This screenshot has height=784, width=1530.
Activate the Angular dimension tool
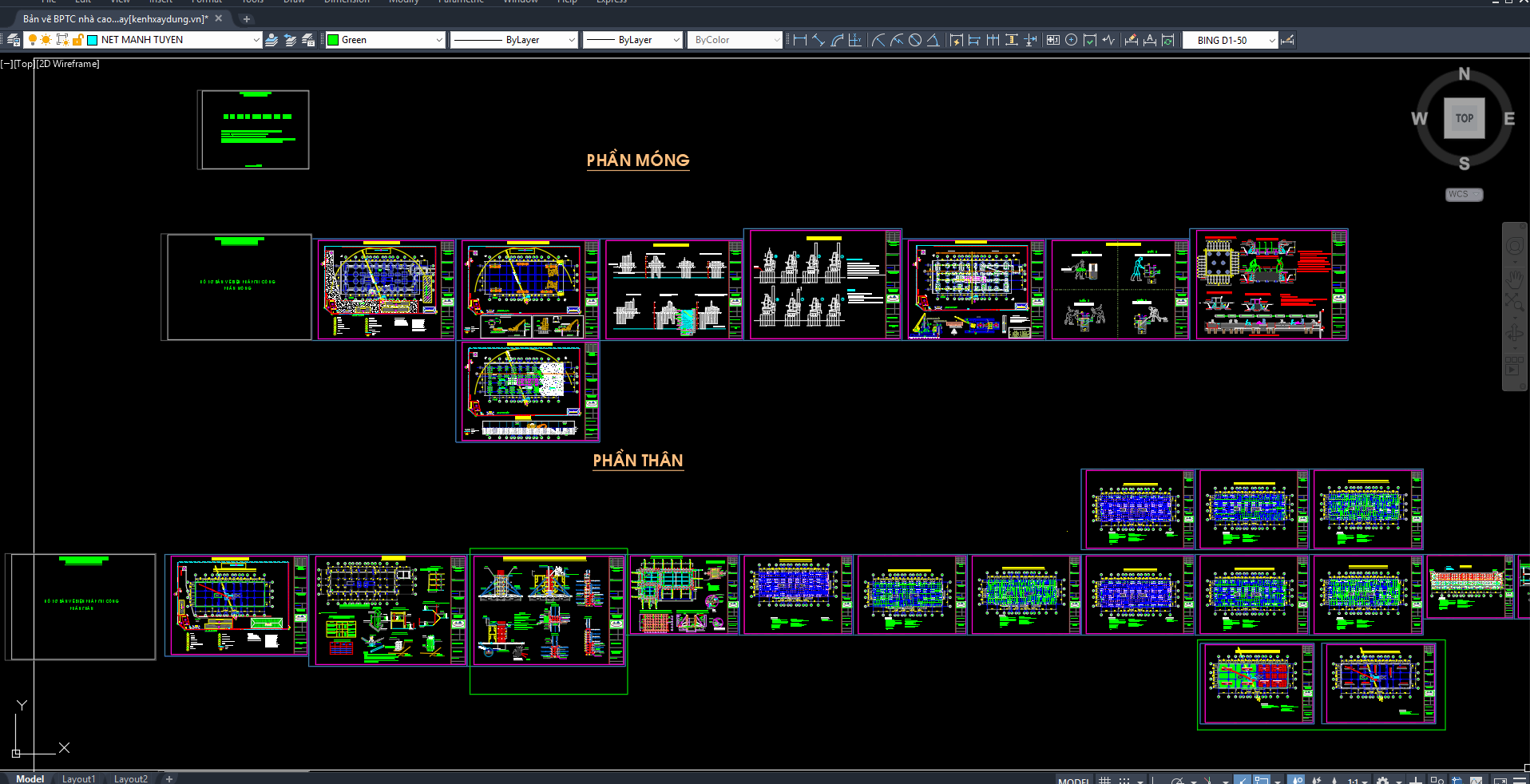933,40
